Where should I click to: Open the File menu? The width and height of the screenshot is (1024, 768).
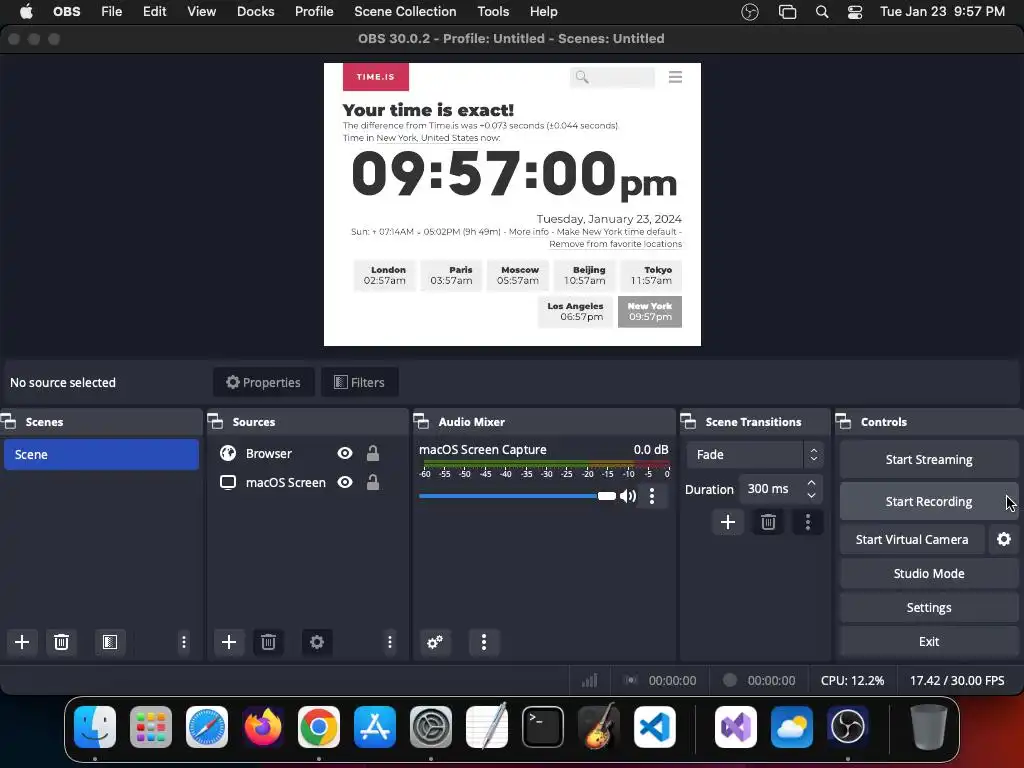tap(112, 12)
